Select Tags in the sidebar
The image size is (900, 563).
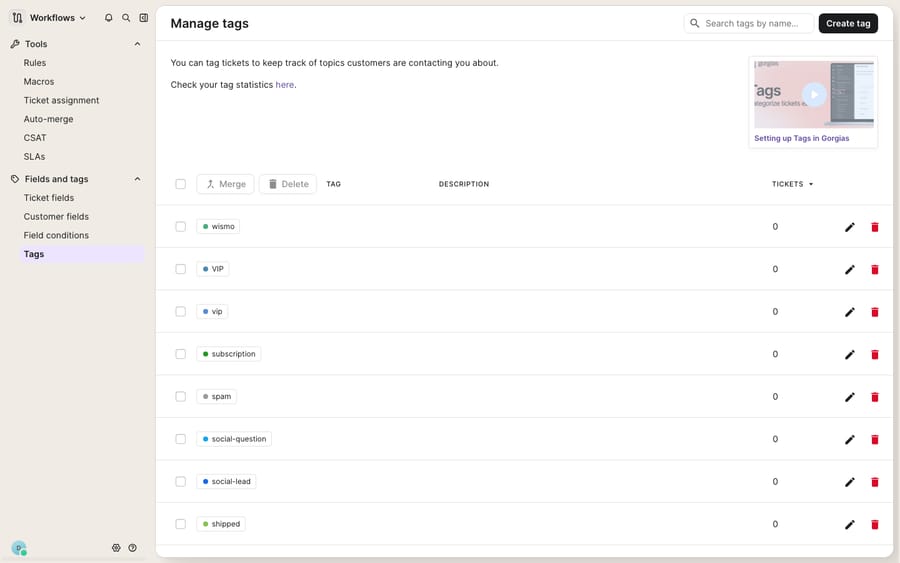click(82, 254)
